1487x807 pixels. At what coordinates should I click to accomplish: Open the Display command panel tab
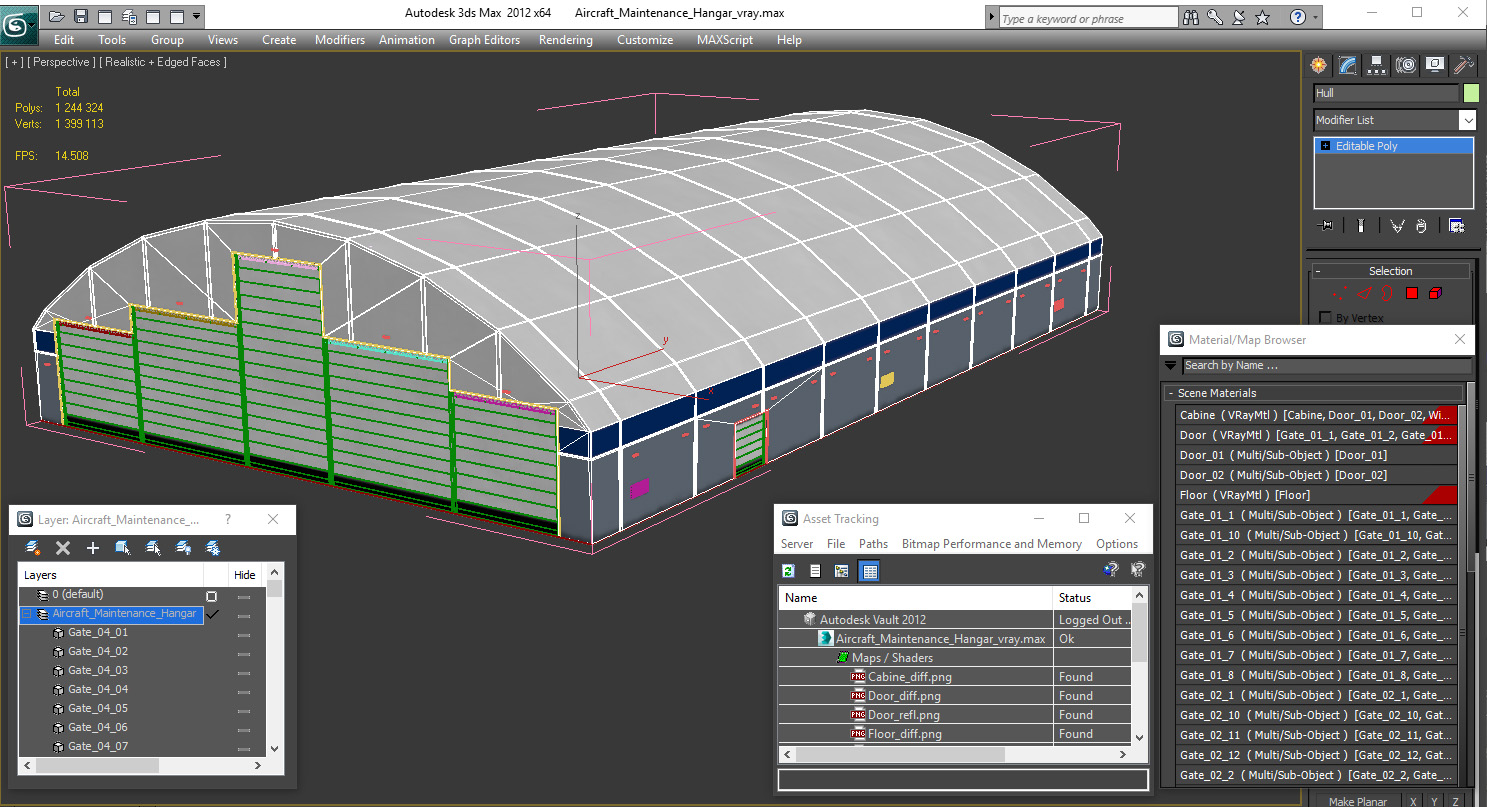pos(1435,65)
